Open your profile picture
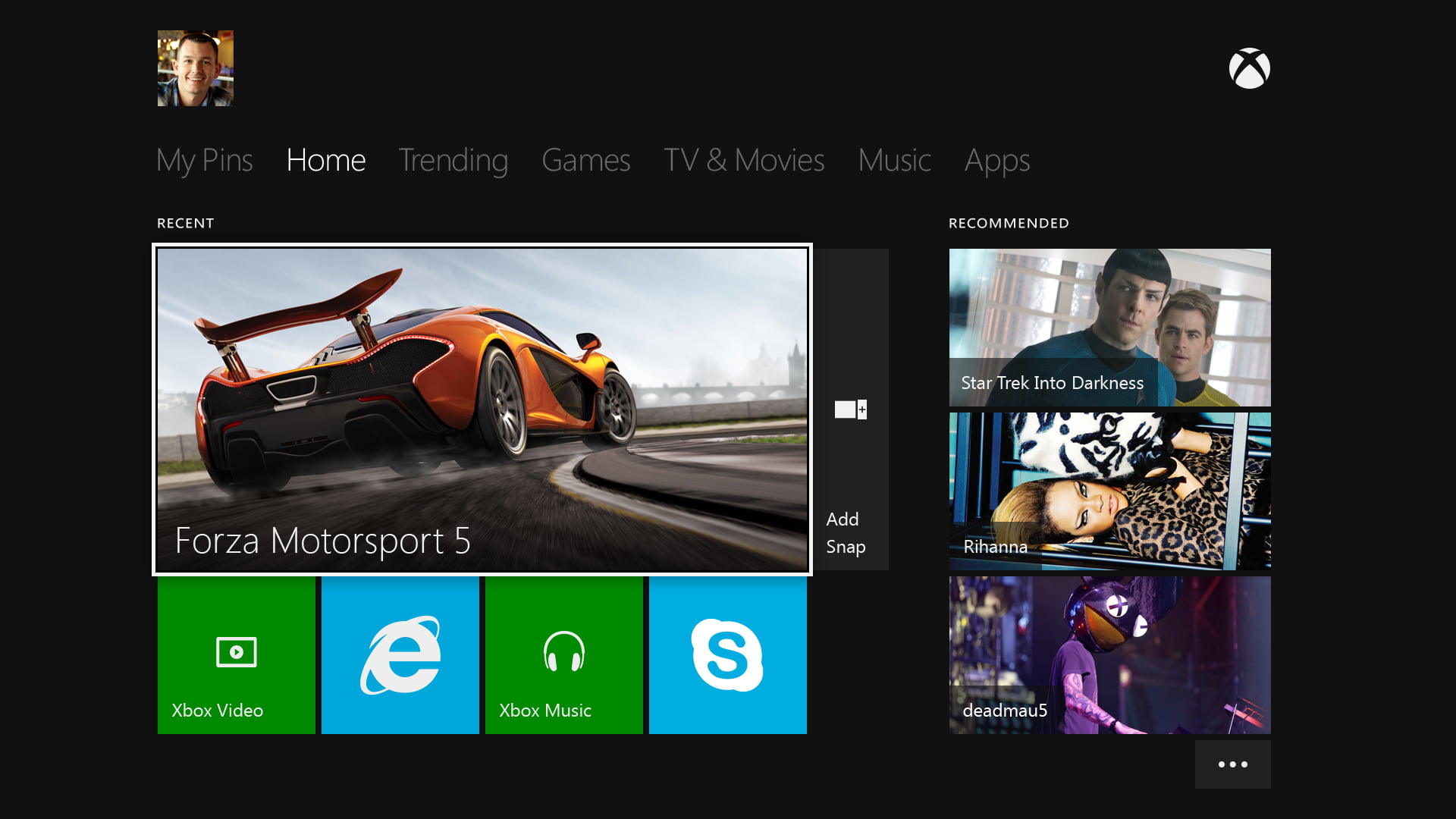Image resolution: width=1456 pixels, height=819 pixels. 195,67
